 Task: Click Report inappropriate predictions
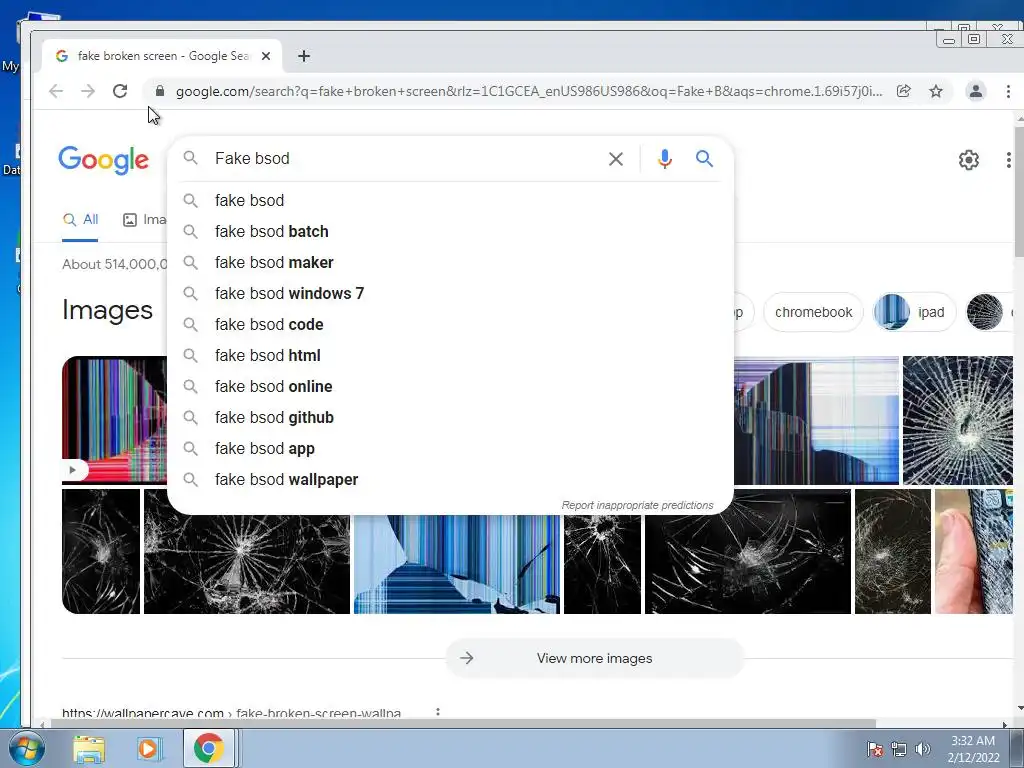pos(637,505)
